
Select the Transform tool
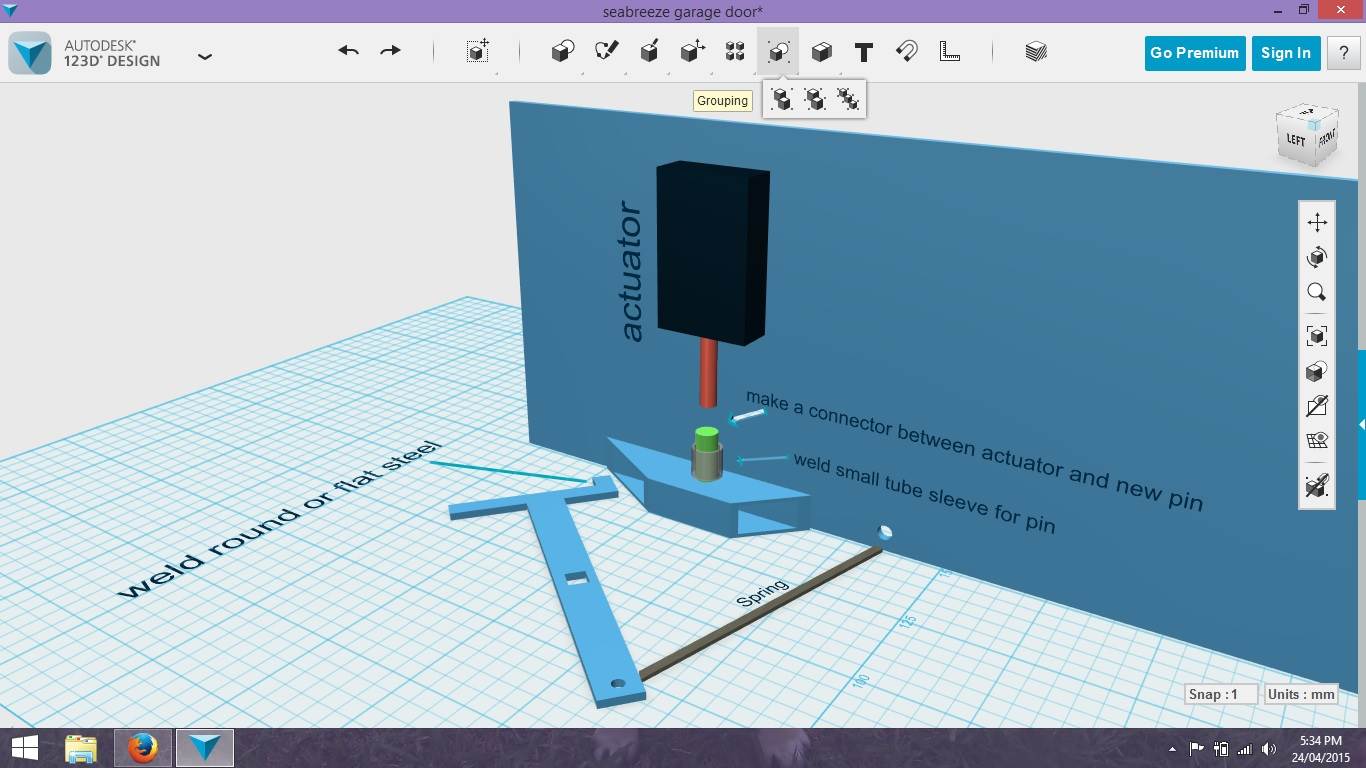coord(477,51)
